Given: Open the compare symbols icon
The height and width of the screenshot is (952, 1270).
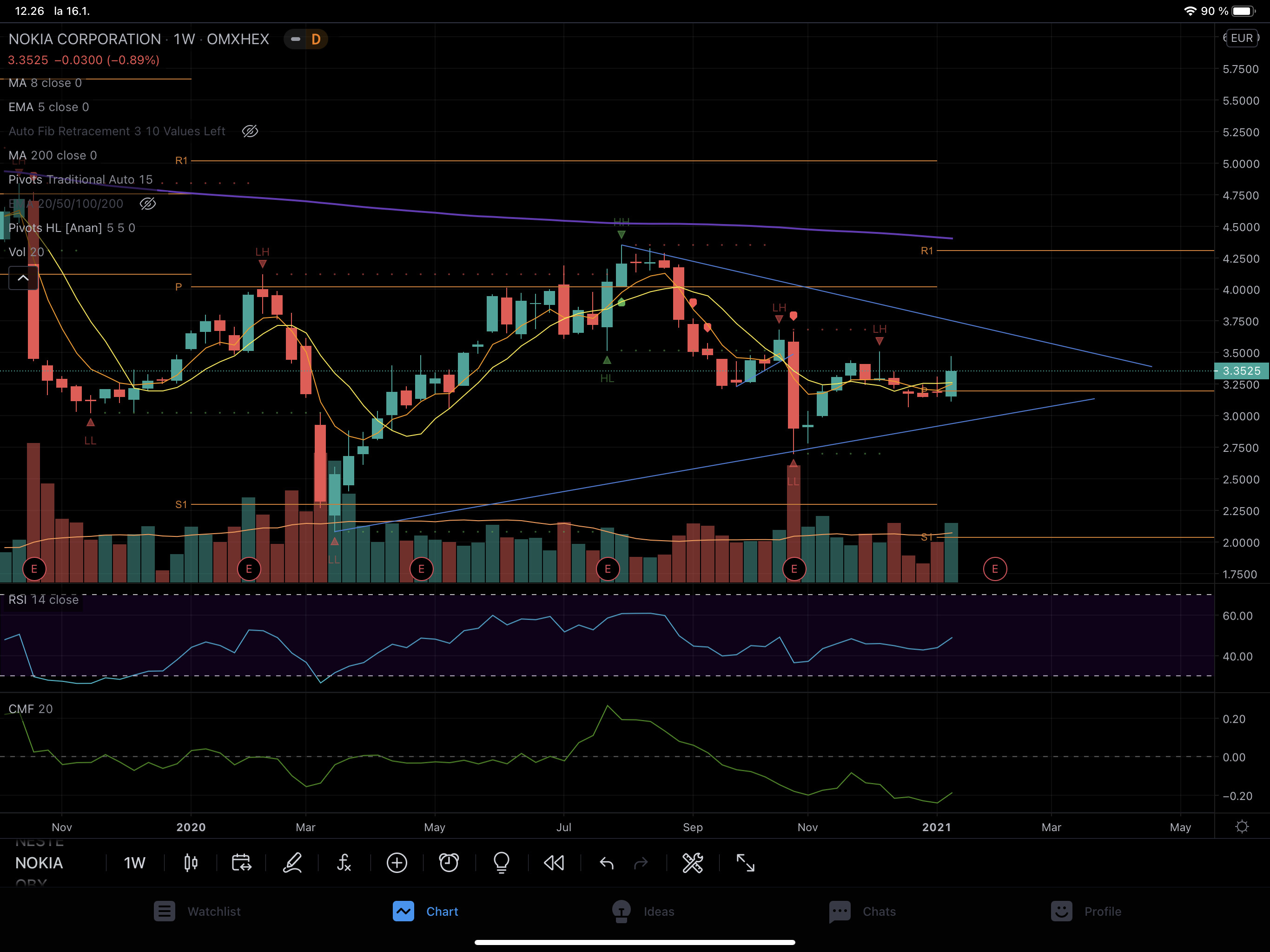Looking at the screenshot, I should 241,862.
